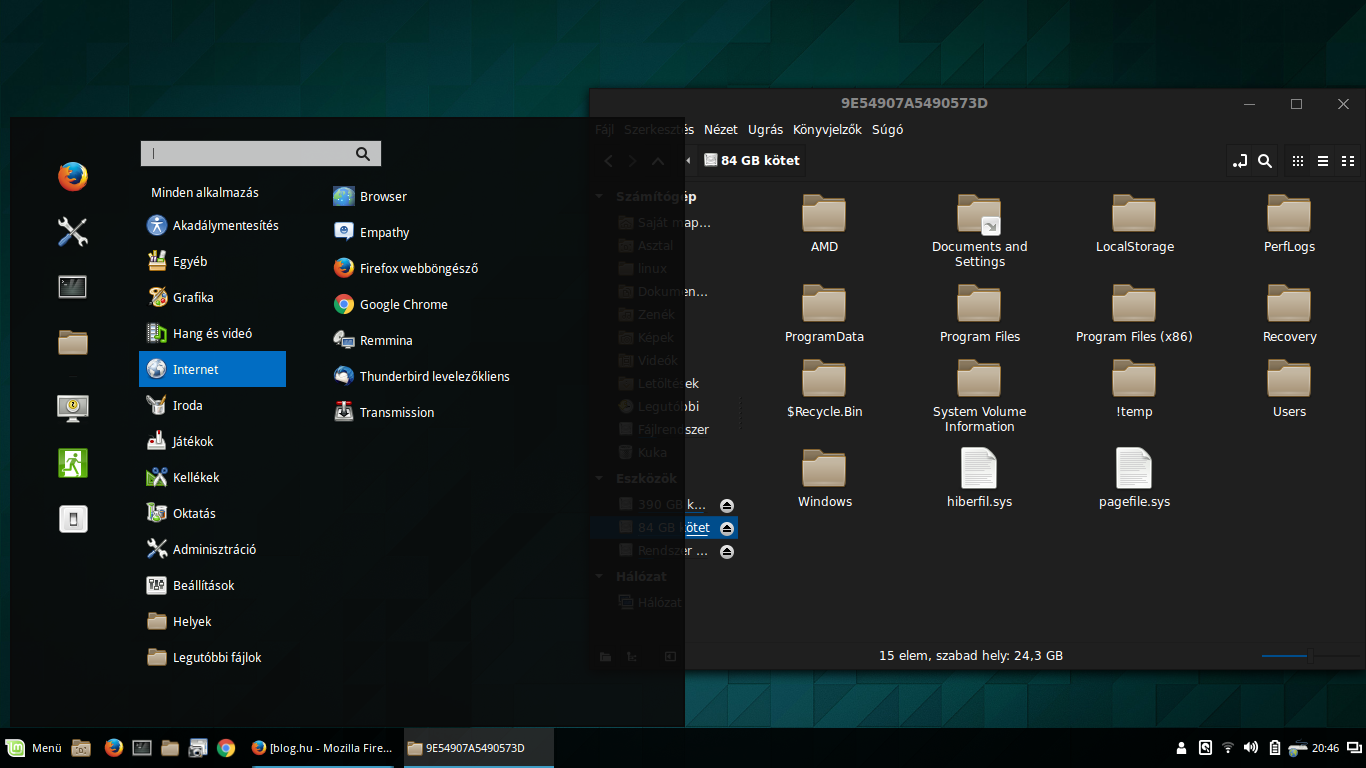Image resolution: width=1366 pixels, height=768 pixels.
Task: Select the hiberfil.sys file
Action: point(979,479)
